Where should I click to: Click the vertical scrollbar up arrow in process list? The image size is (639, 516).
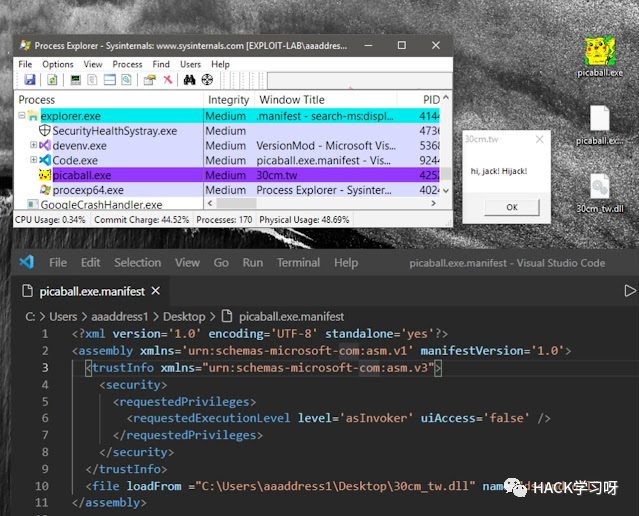446,97
